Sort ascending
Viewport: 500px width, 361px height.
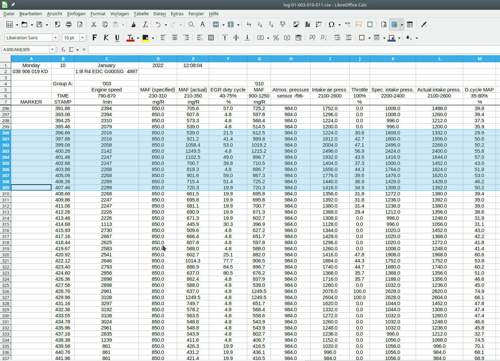pos(260,24)
